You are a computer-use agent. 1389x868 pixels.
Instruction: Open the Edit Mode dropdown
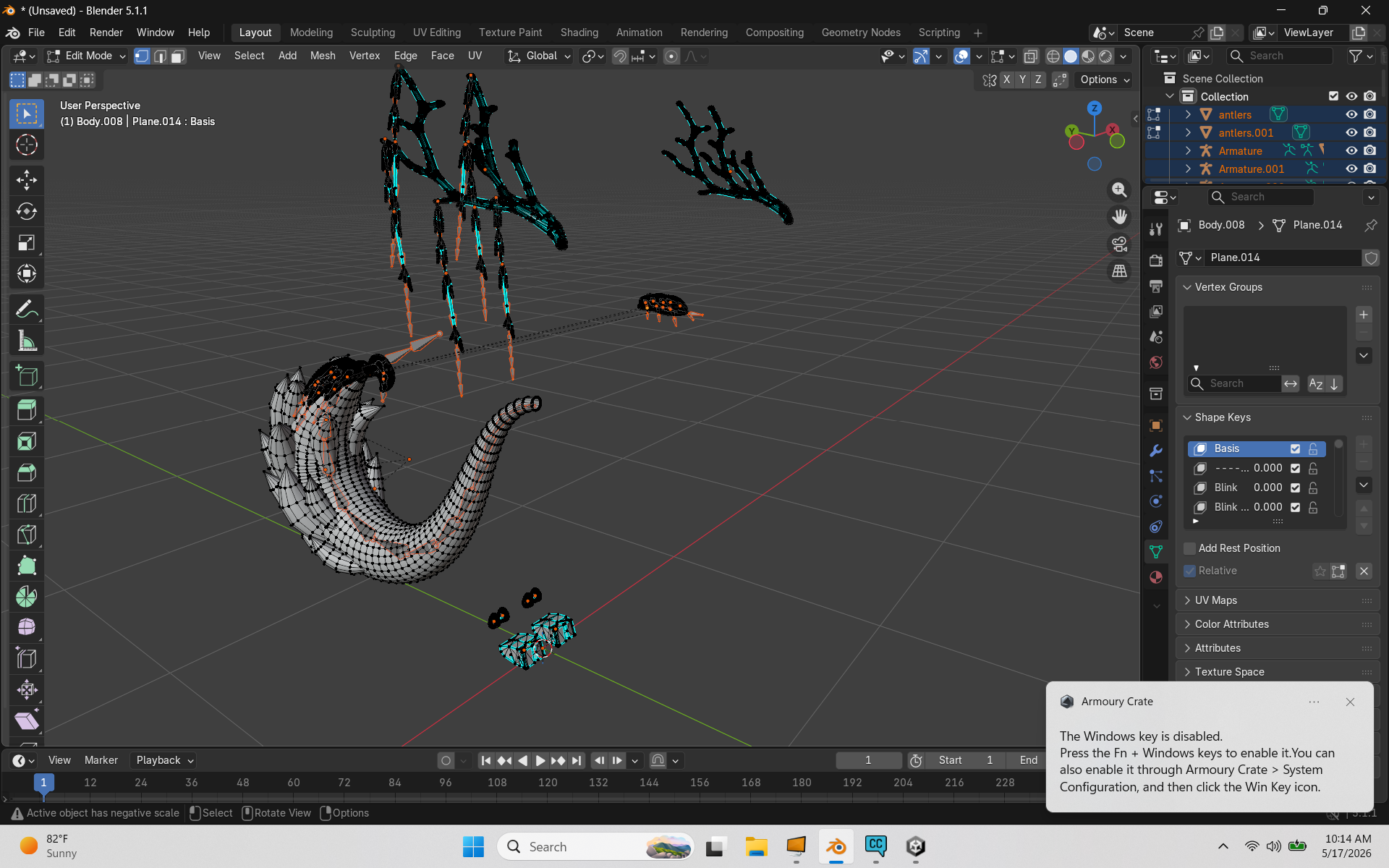click(86, 56)
